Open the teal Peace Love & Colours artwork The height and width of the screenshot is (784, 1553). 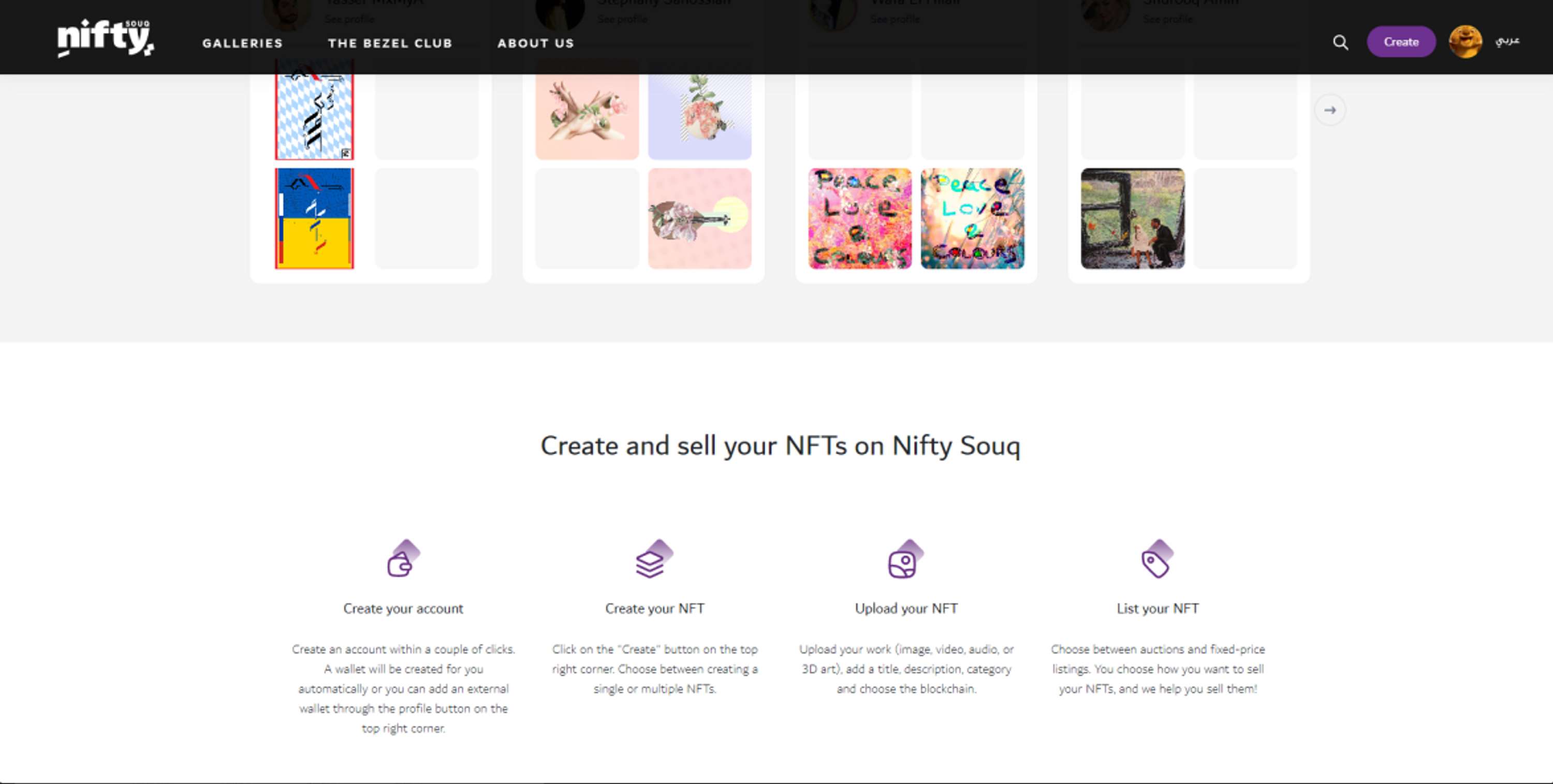coord(972,218)
